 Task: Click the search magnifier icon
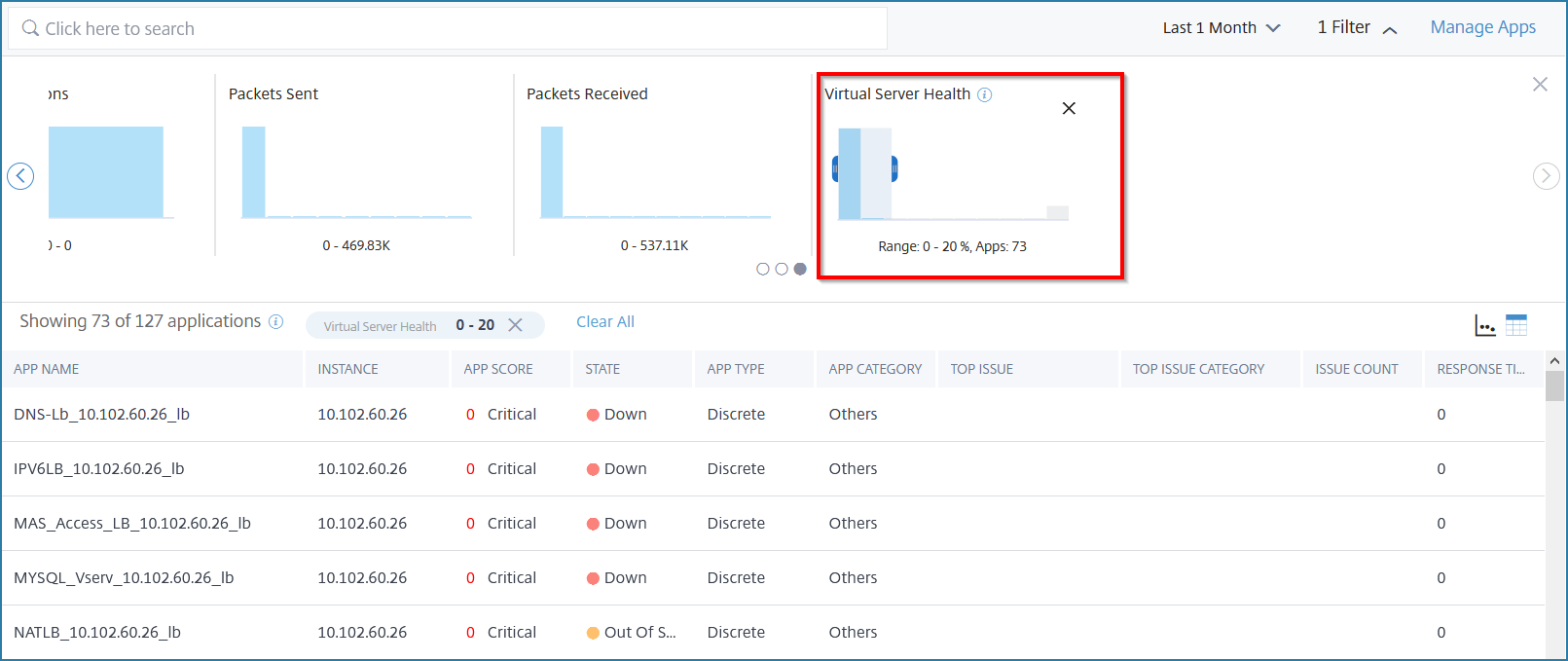30,28
